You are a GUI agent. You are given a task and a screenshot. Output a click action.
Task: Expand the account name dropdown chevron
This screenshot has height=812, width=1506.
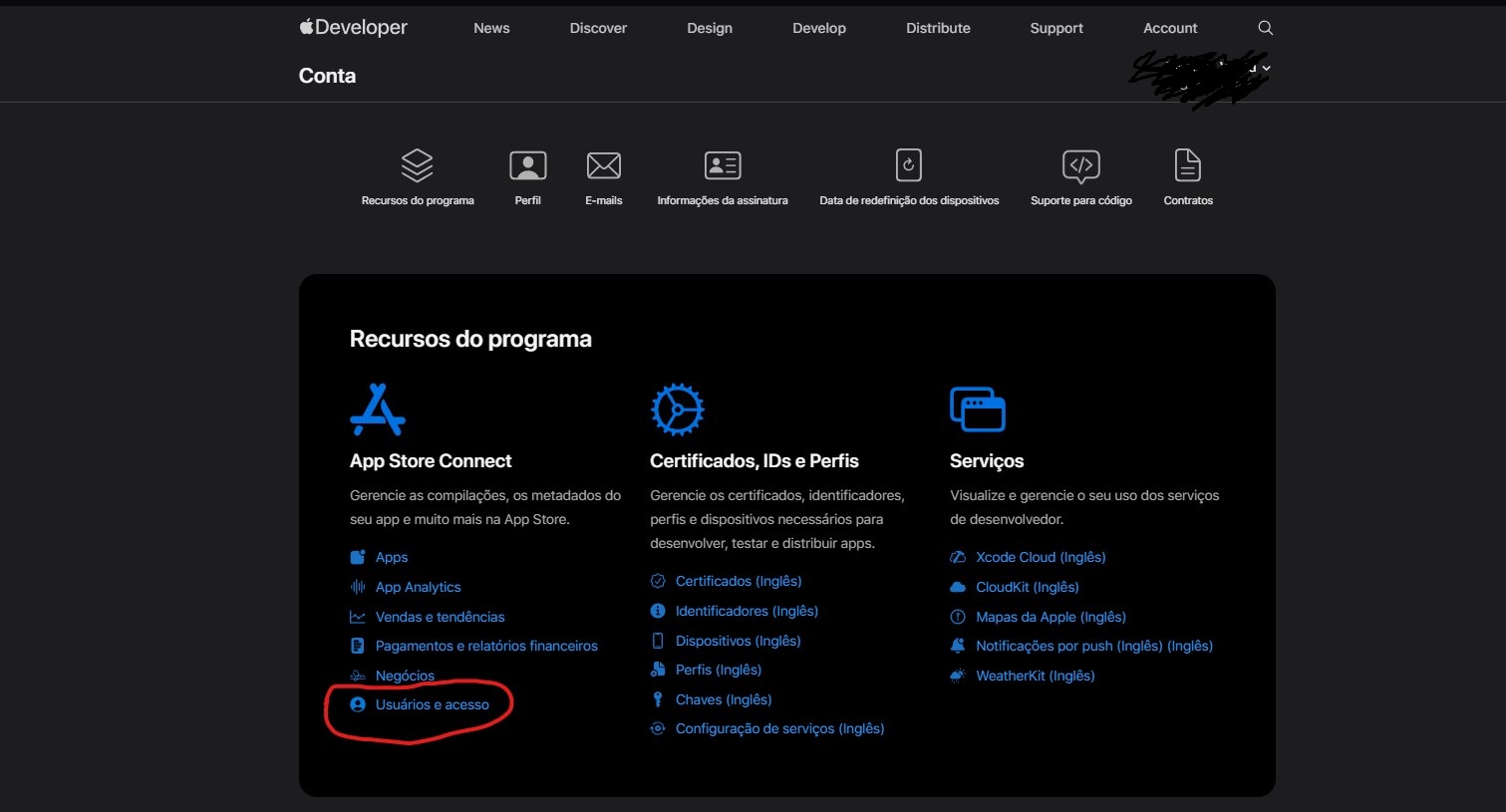point(1266,68)
